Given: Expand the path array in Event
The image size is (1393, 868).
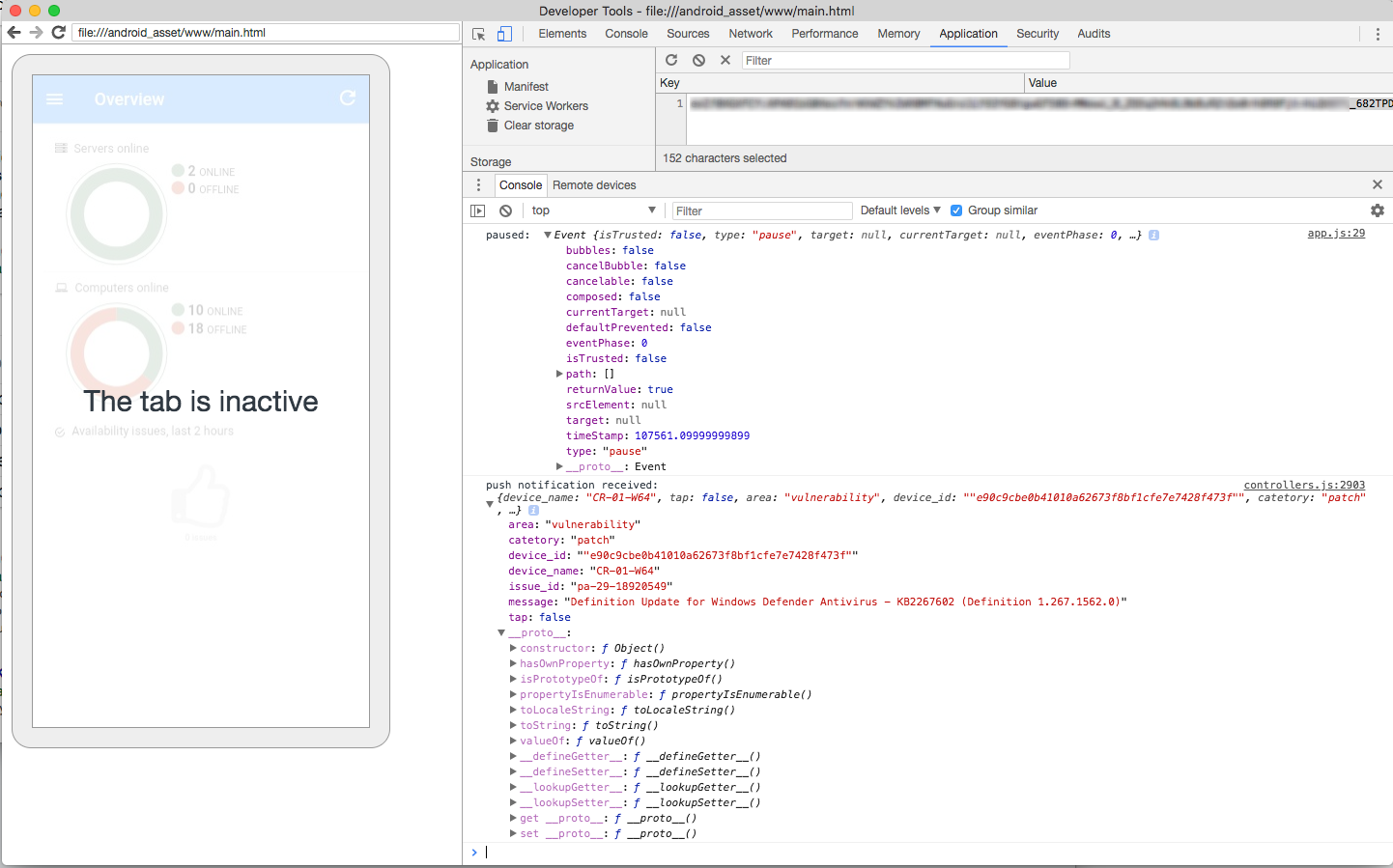Looking at the screenshot, I should [559, 374].
